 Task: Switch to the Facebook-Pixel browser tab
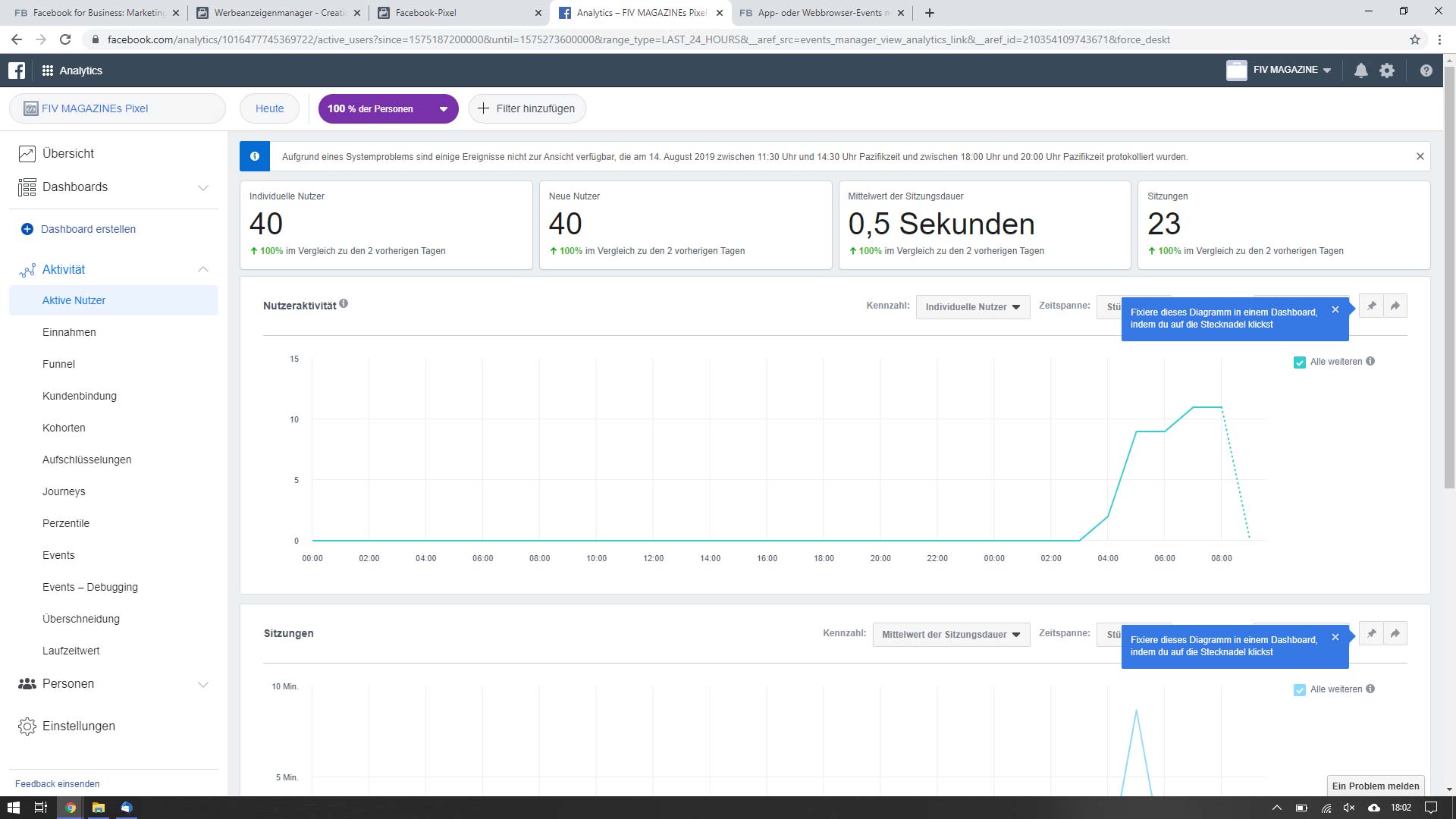click(459, 13)
